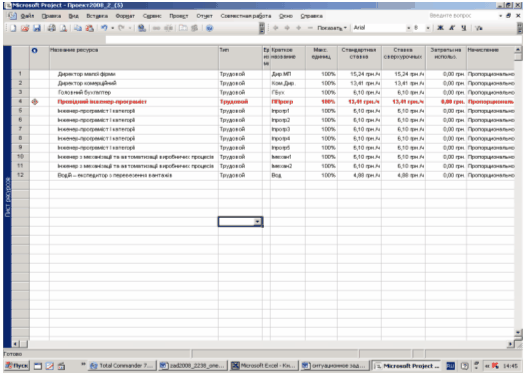The width and height of the screenshot is (524, 374).
Task: Open the Task Information icon
Action: click(183, 28)
